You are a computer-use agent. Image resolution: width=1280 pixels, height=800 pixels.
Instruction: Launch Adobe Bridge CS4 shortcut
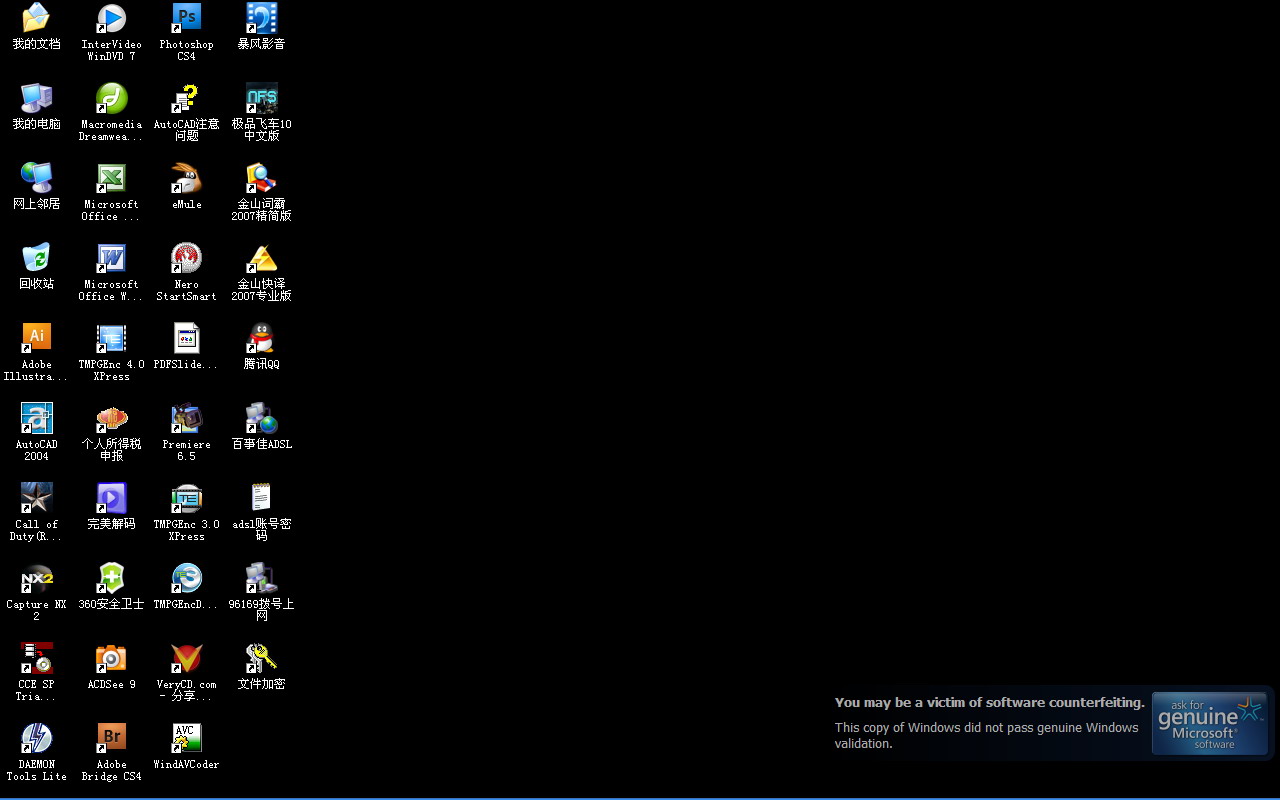tap(111, 738)
